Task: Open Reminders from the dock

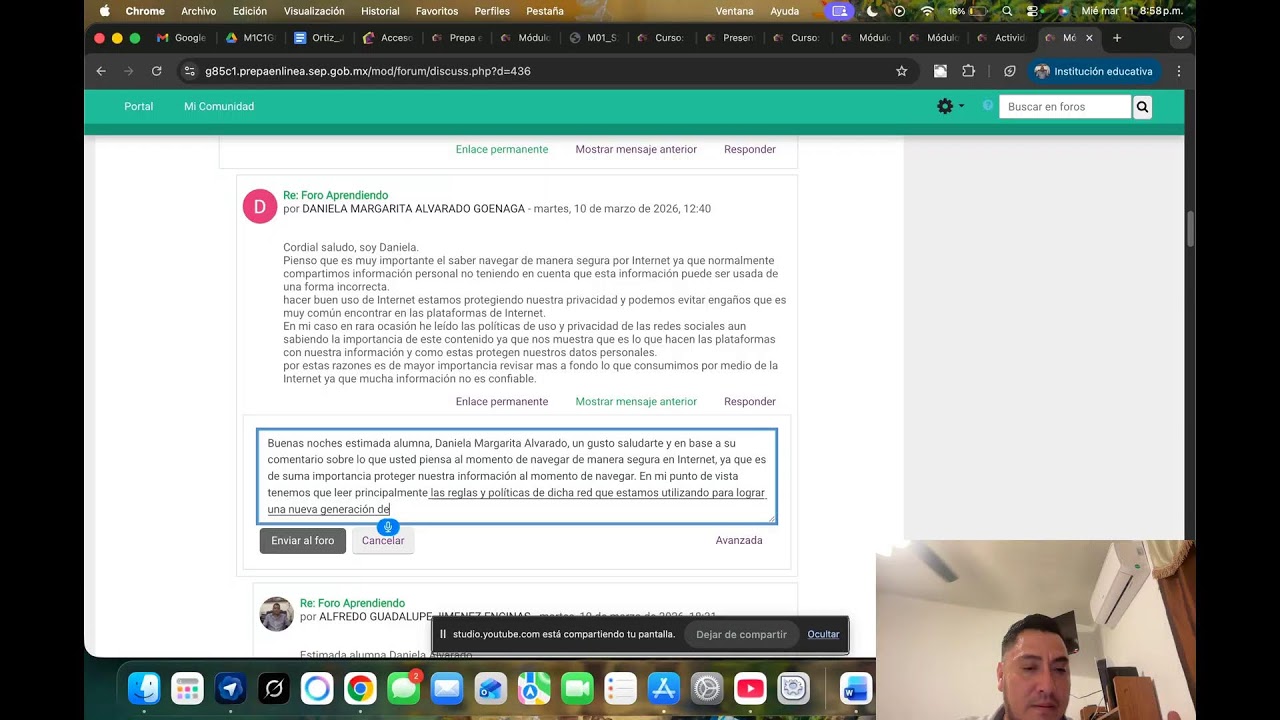Action: [x=620, y=688]
